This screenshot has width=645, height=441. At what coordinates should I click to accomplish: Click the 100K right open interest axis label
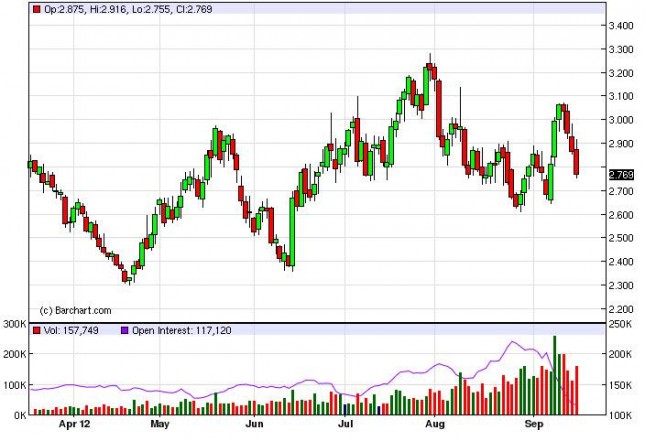coord(620,415)
